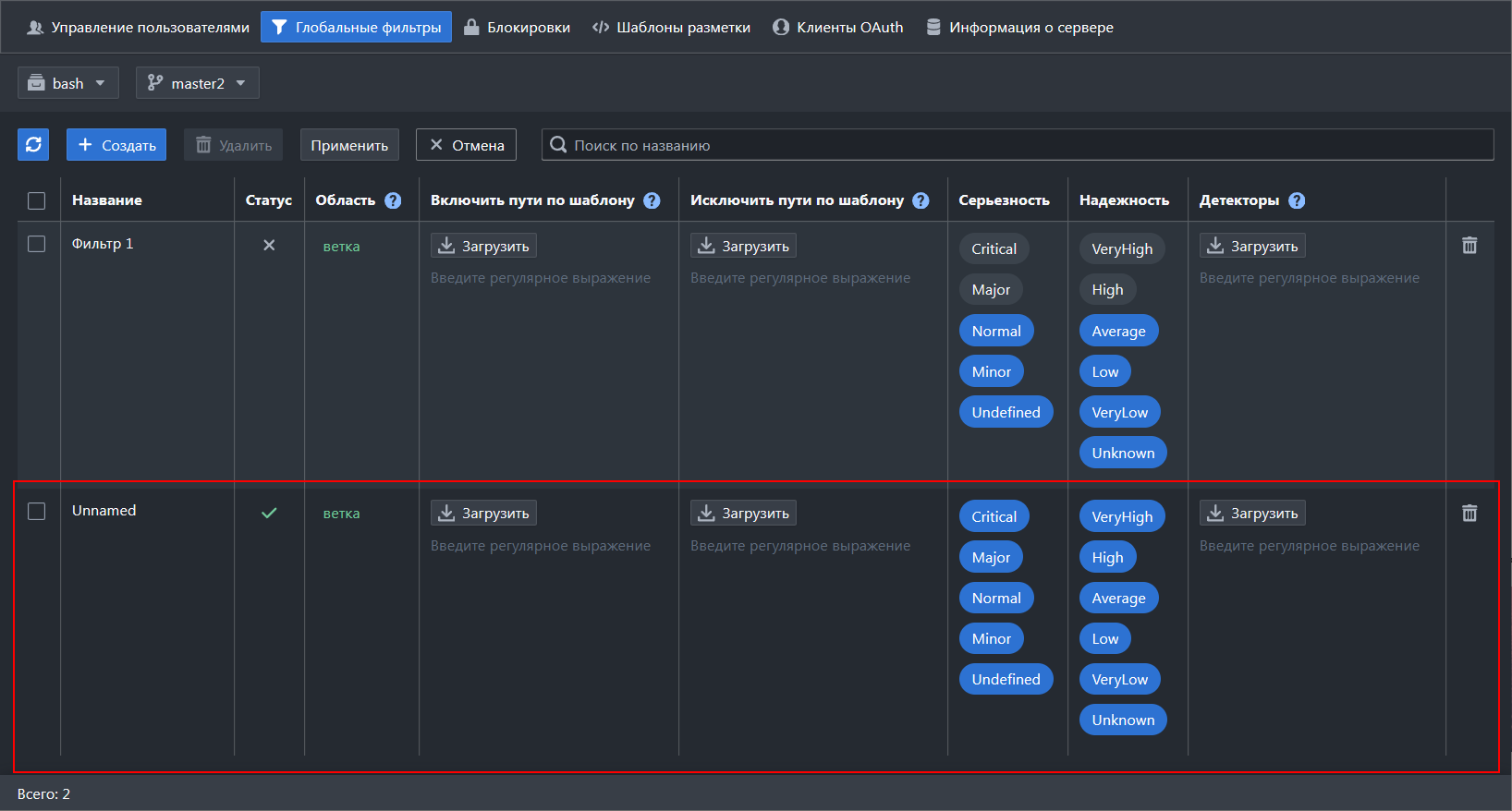Check the Unnamed filter row checkbox

coord(37,512)
